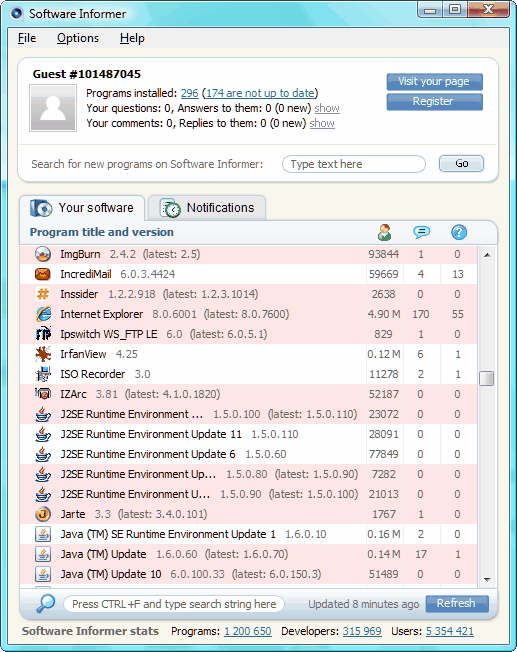Focus the Type text here search field
The width and height of the screenshot is (517, 652).
[354, 164]
